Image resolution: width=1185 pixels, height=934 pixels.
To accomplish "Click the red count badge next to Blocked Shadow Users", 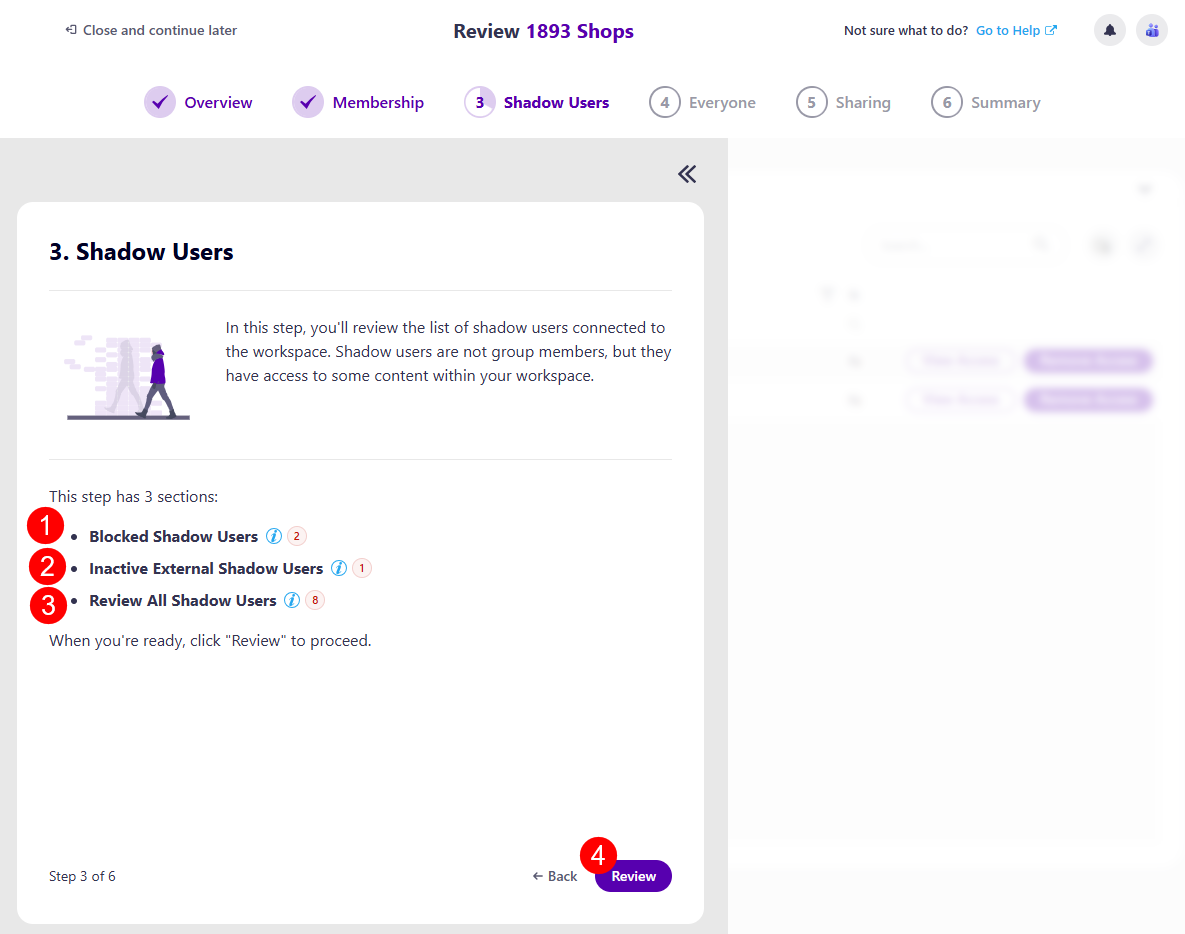I will click(x=296, y=536).
